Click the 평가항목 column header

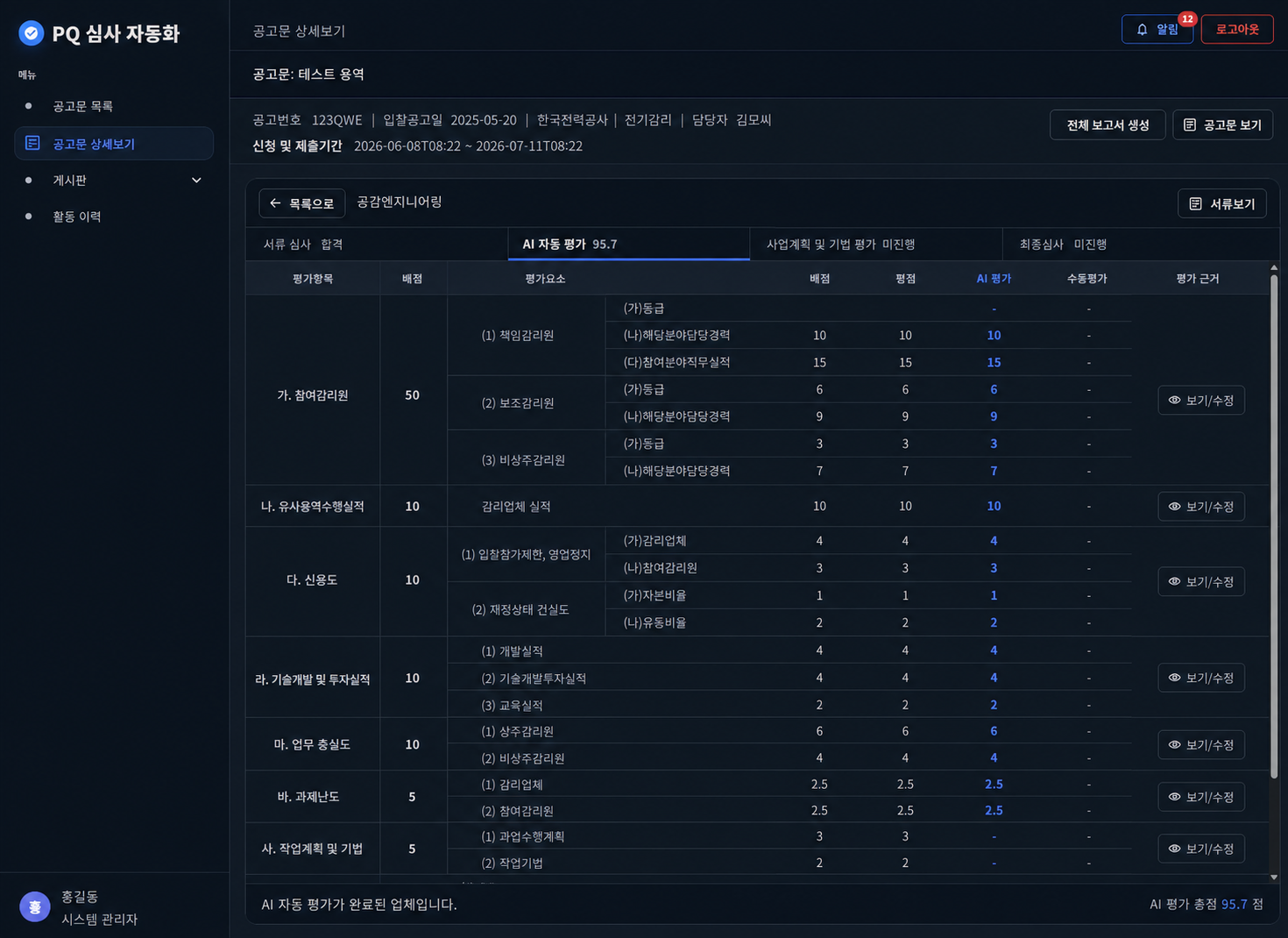point(313,279)
